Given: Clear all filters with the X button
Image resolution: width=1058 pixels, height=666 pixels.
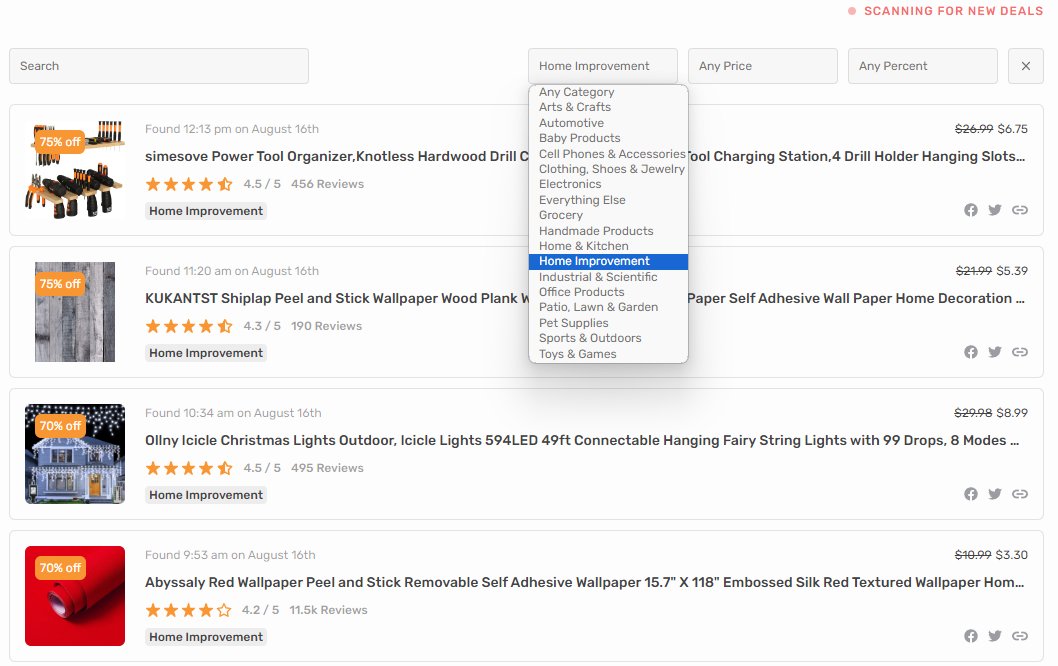Looking at the screenshot, I should click(x=1026, y=66).
